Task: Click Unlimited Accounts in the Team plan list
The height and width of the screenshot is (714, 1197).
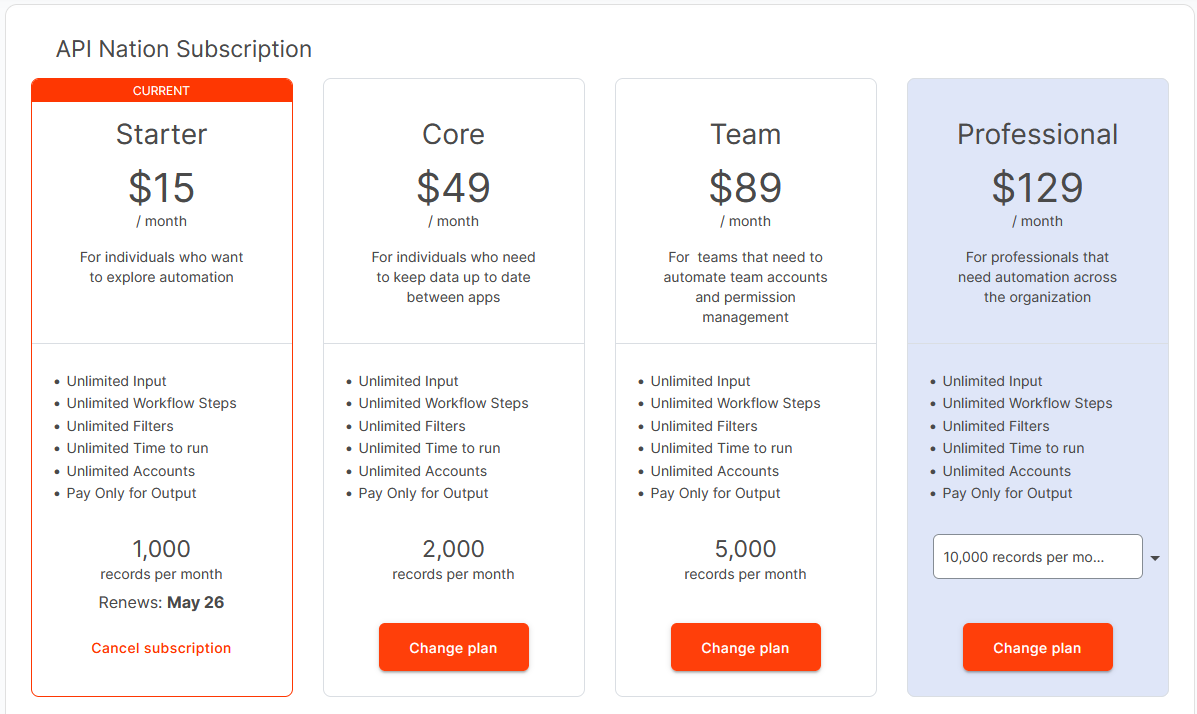Action: click(714, 470)
